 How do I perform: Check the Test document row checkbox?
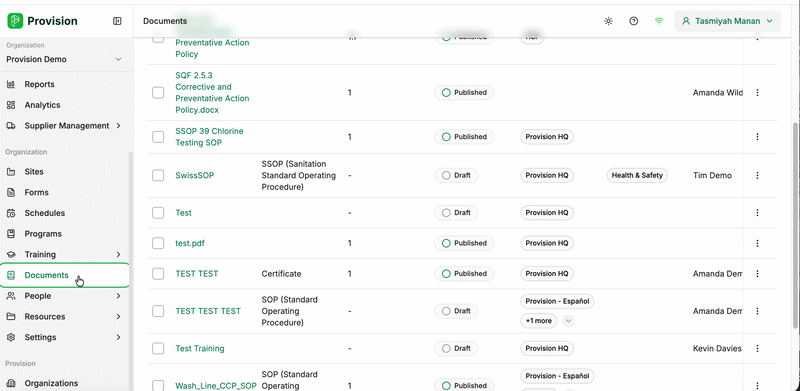tap(158, 213)
